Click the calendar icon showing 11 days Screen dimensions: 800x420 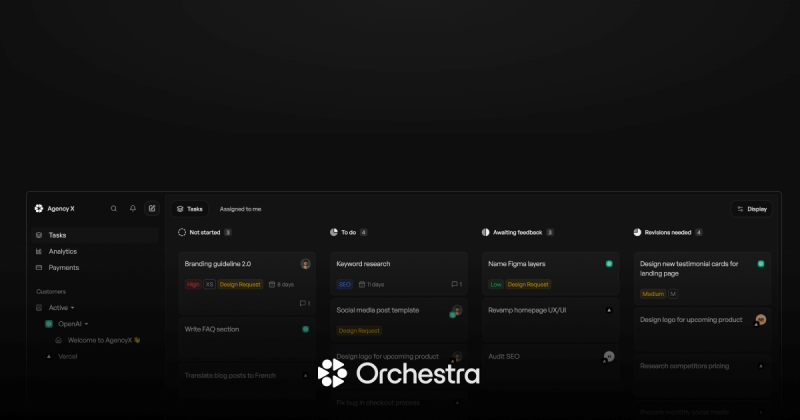pos(362,284)
